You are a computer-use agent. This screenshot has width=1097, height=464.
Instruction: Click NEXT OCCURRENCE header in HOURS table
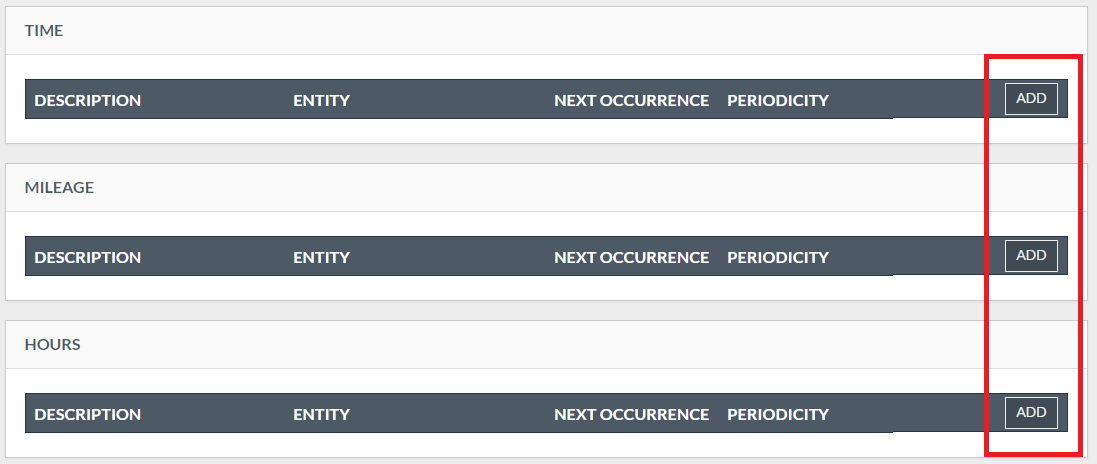(631, 414)
